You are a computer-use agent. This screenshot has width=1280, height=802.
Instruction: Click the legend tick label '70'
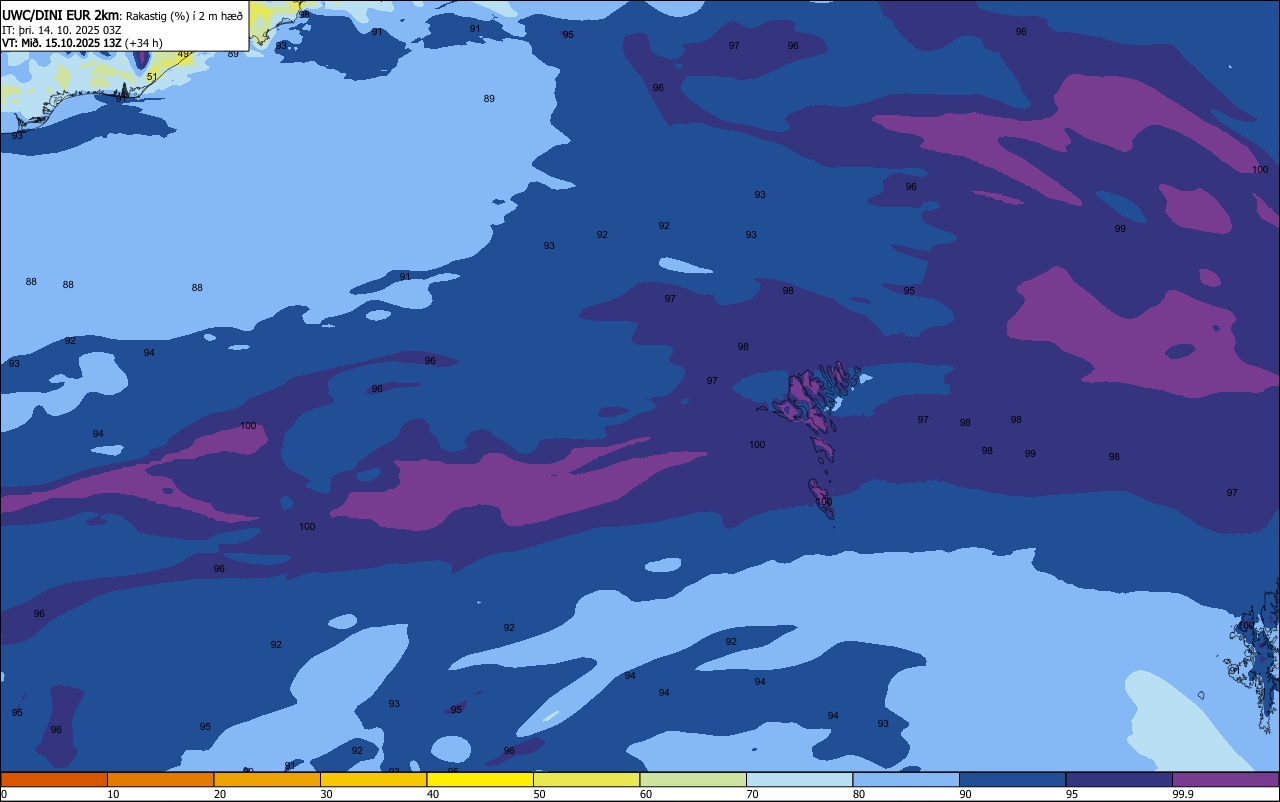coord(752,794)
